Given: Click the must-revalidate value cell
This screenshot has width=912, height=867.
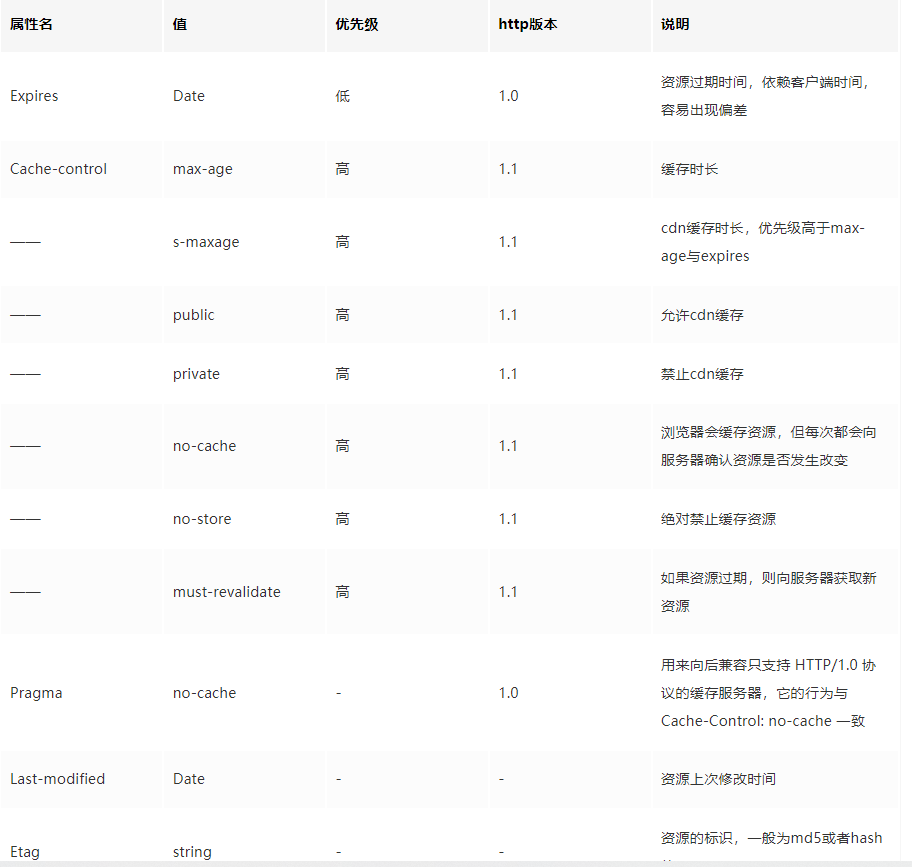Looking at the screenshot, I should [226, 592].
